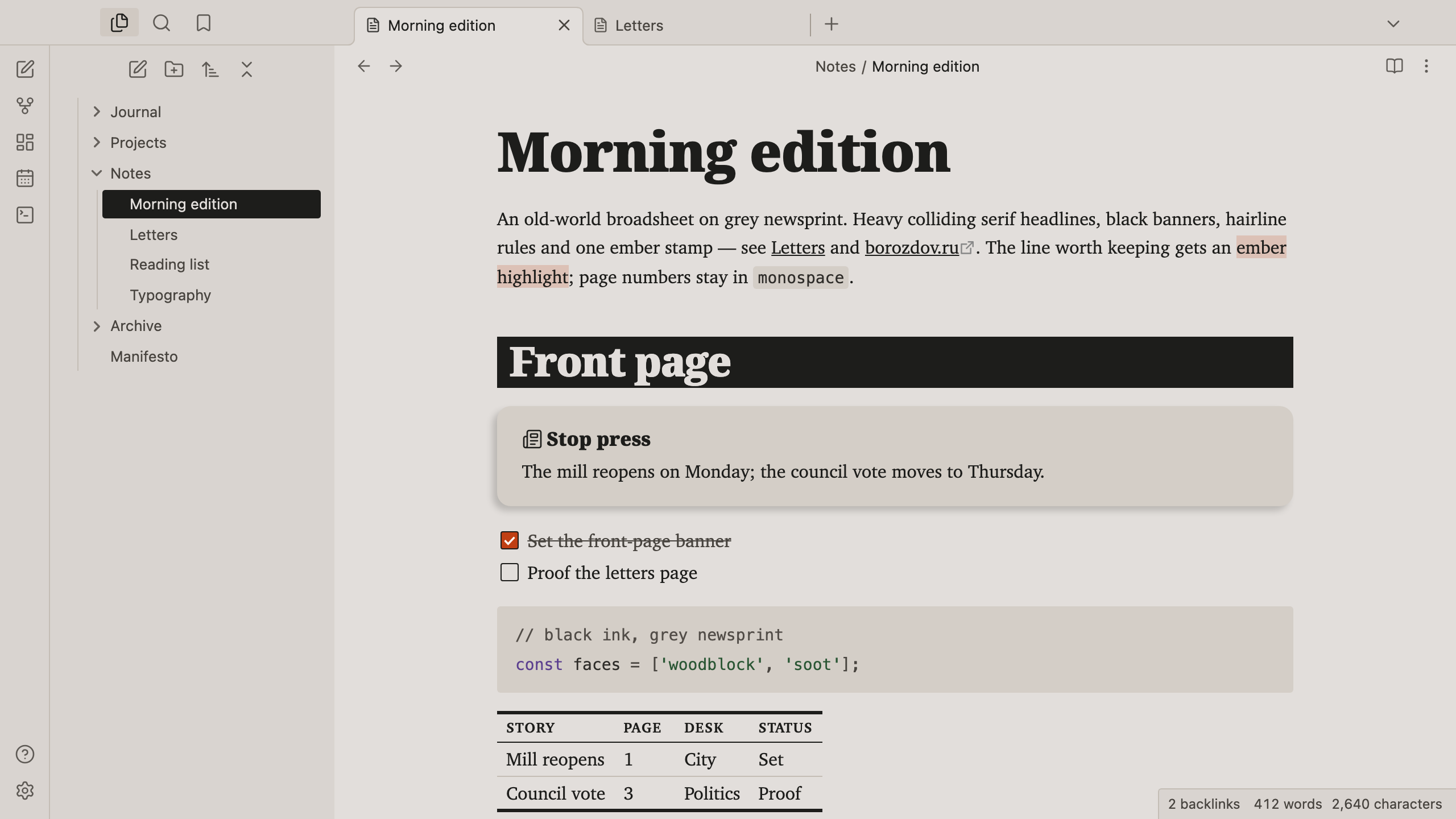This screenshot has width=1456, height=819.
Task: Open the help question mark icon
Action: (25, 754)
